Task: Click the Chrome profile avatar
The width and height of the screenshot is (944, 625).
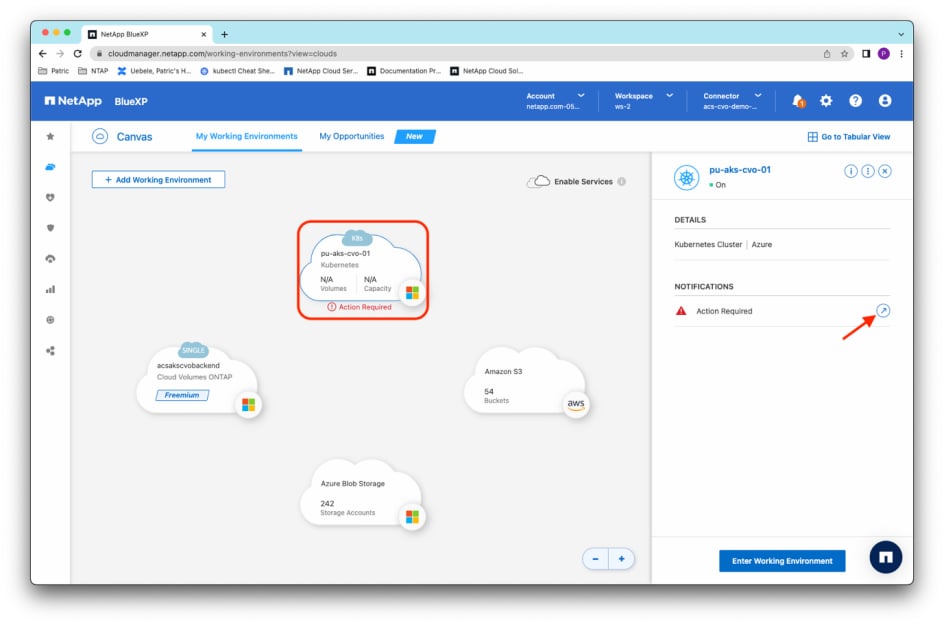Action: [x=883, y=54]
